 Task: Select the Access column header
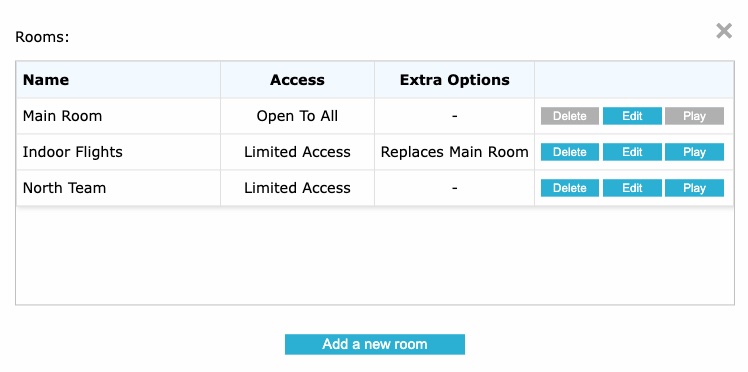297,80
